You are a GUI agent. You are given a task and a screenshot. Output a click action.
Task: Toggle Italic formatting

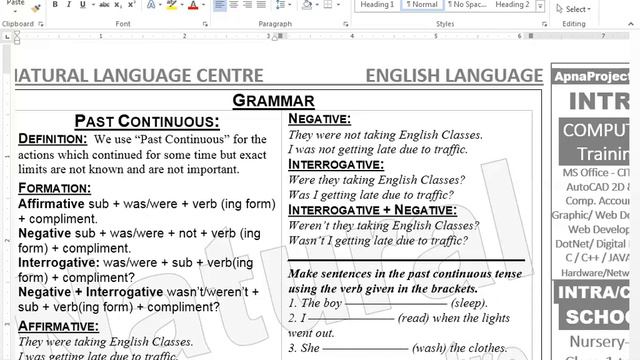click(69, 4)
